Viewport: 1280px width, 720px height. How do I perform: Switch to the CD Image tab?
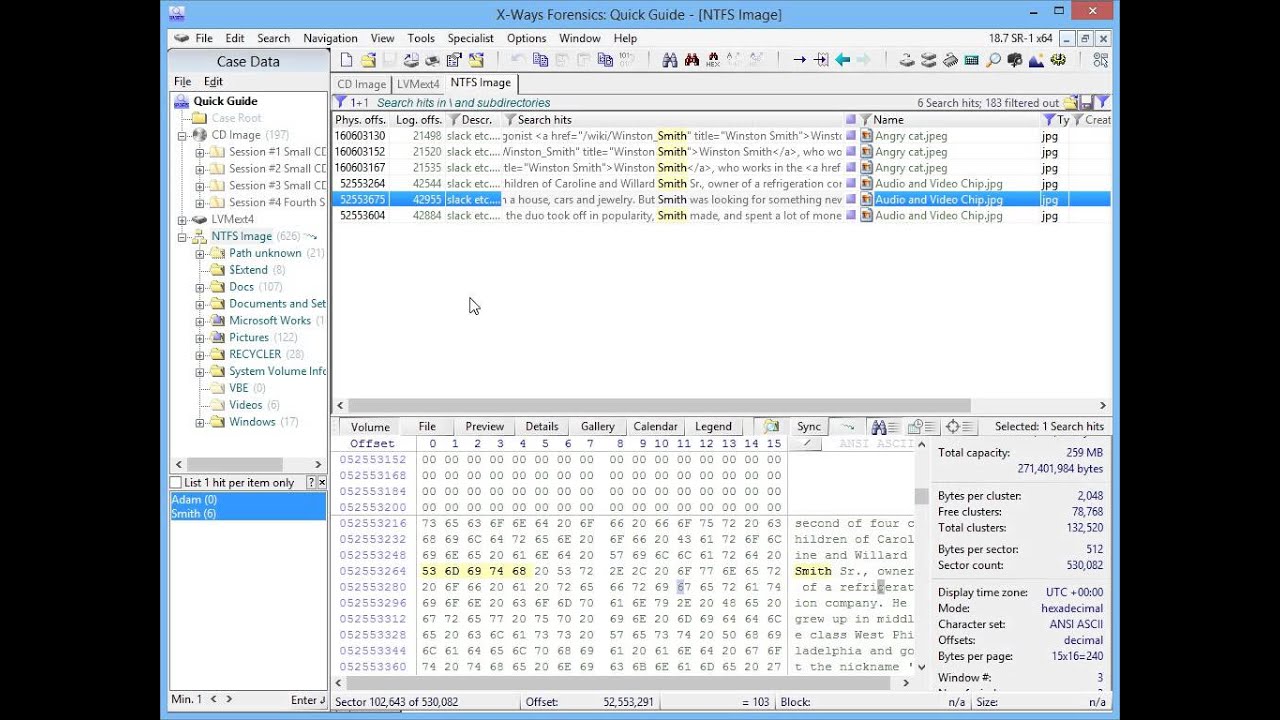[361, 84]
